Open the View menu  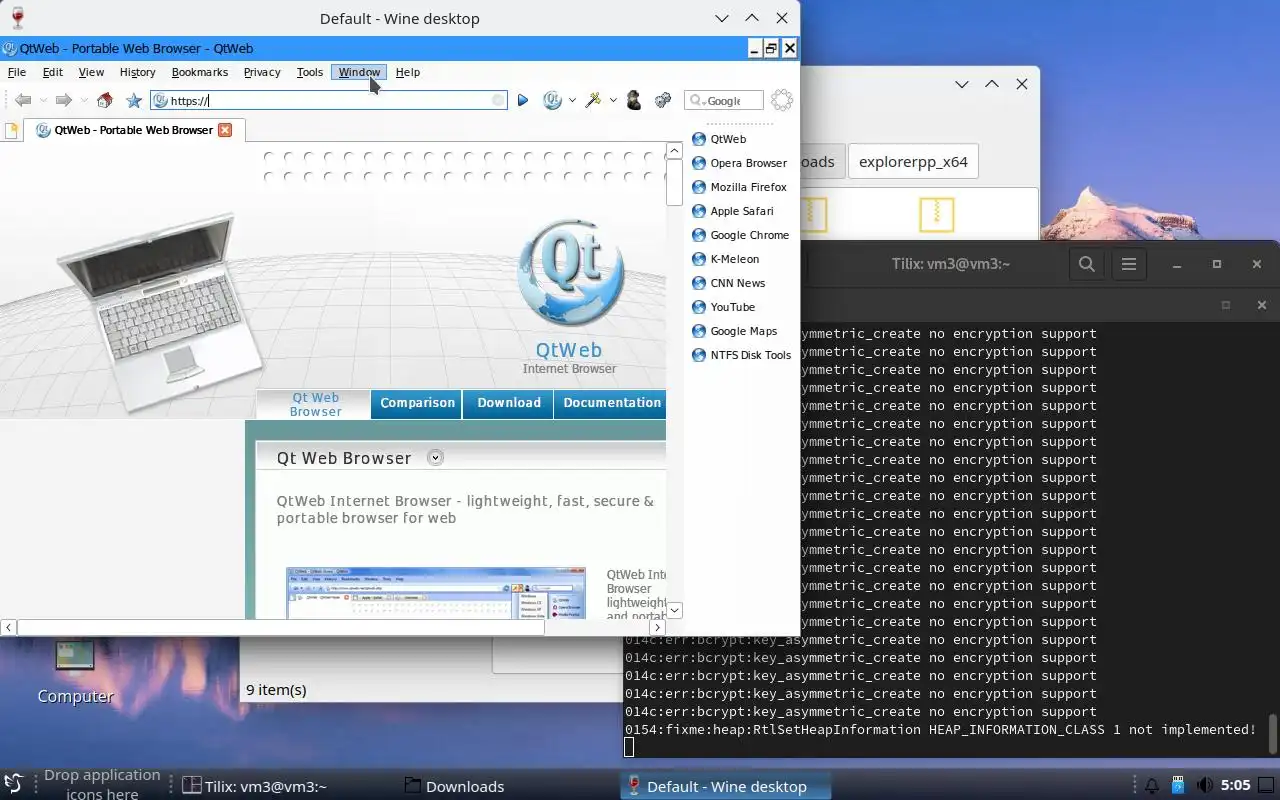[91, 72]
